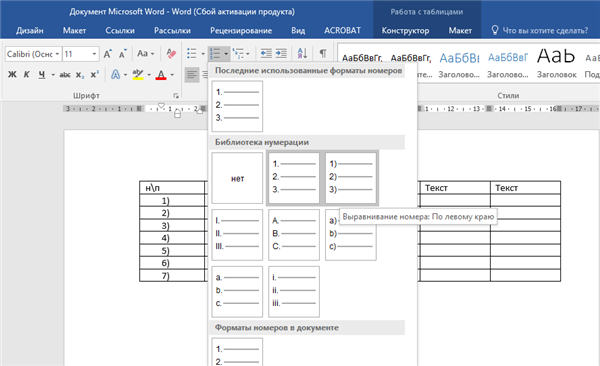This screenshot has width=600, height=366.
Task: Choose lowercase a. b. c. numbering format
Action: pos(237,292)
